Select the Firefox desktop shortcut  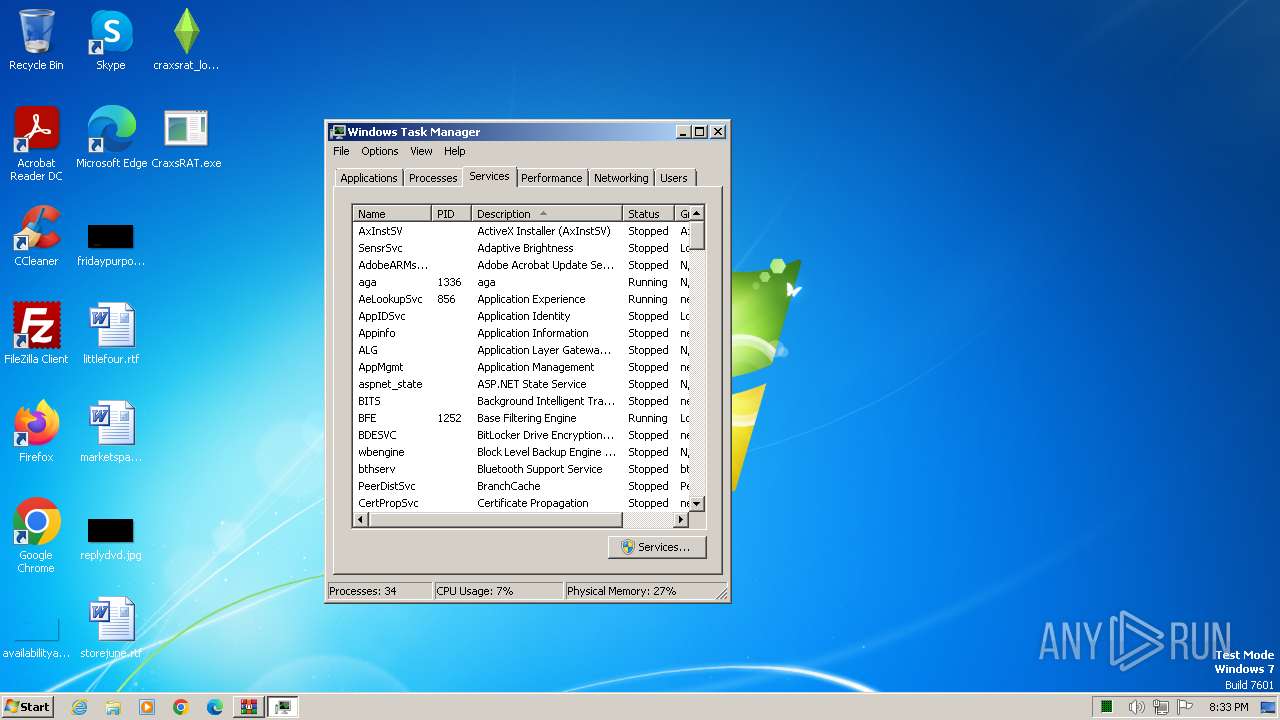36,432
